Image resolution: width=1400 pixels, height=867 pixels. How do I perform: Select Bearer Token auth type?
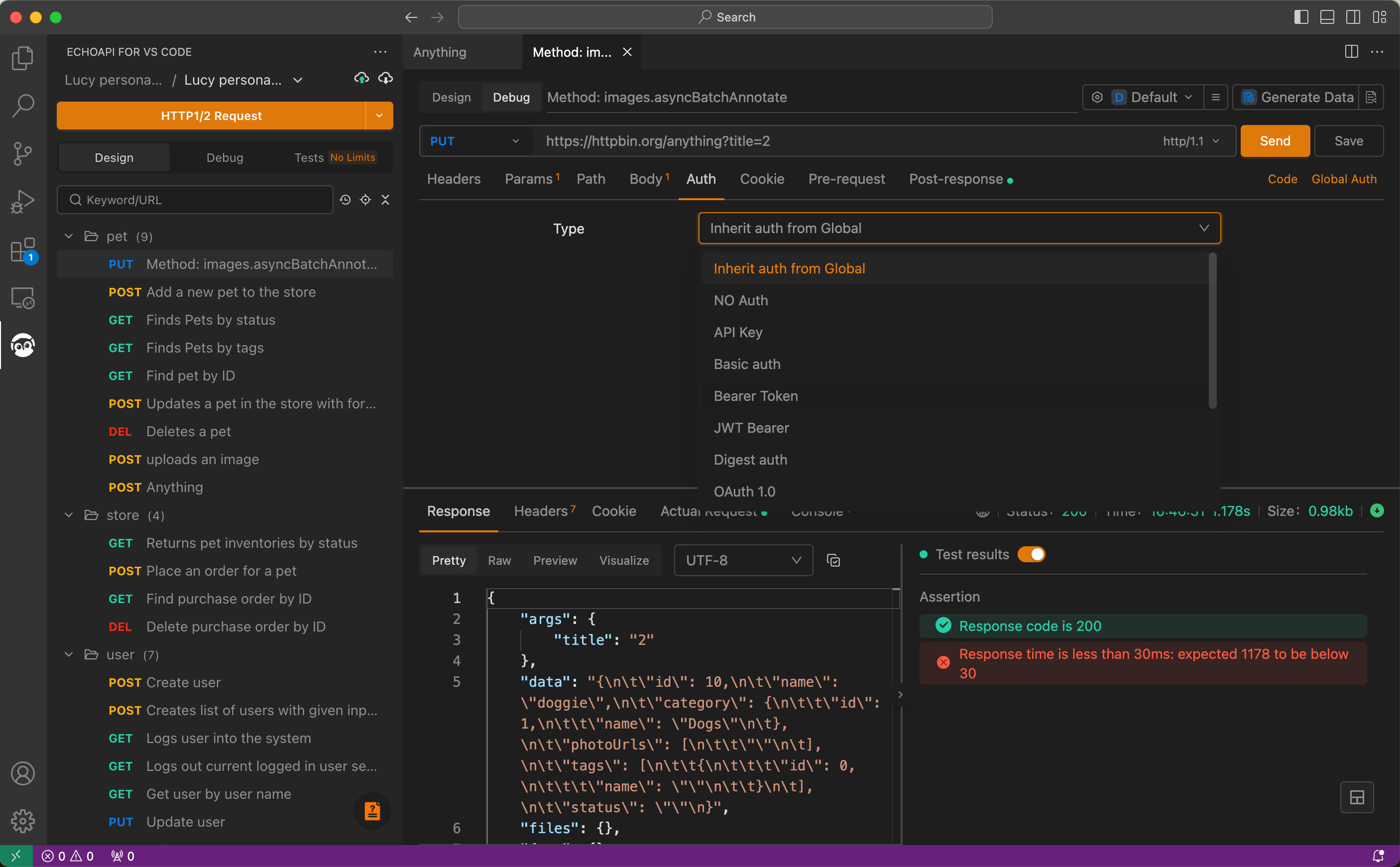(x=755, y=396)
